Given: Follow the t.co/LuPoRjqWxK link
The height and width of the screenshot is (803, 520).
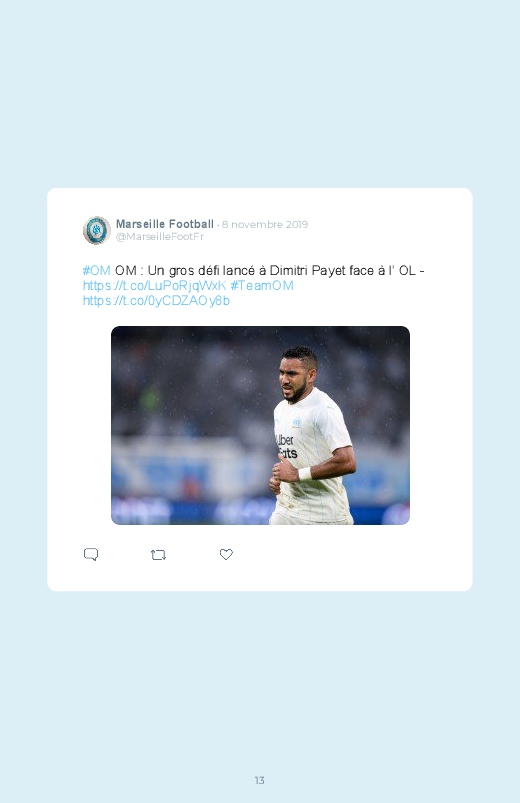Looking at the screenshot, I should pyautogui.click(x=154, y=286).
